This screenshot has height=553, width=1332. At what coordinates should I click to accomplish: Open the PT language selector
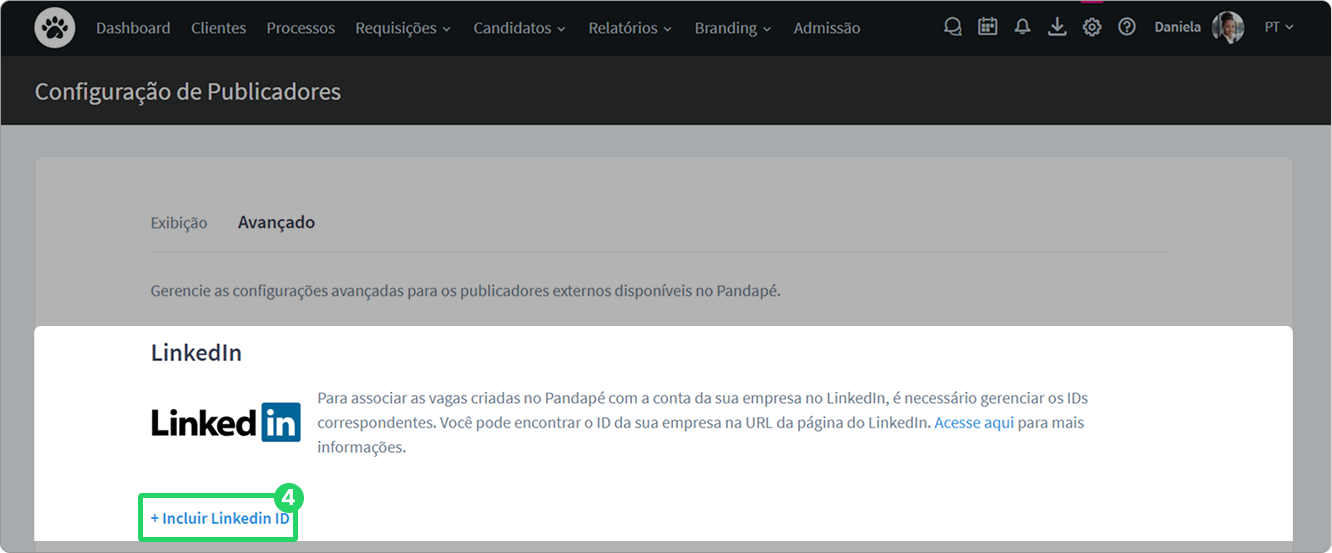click(x=1279, y=27)
